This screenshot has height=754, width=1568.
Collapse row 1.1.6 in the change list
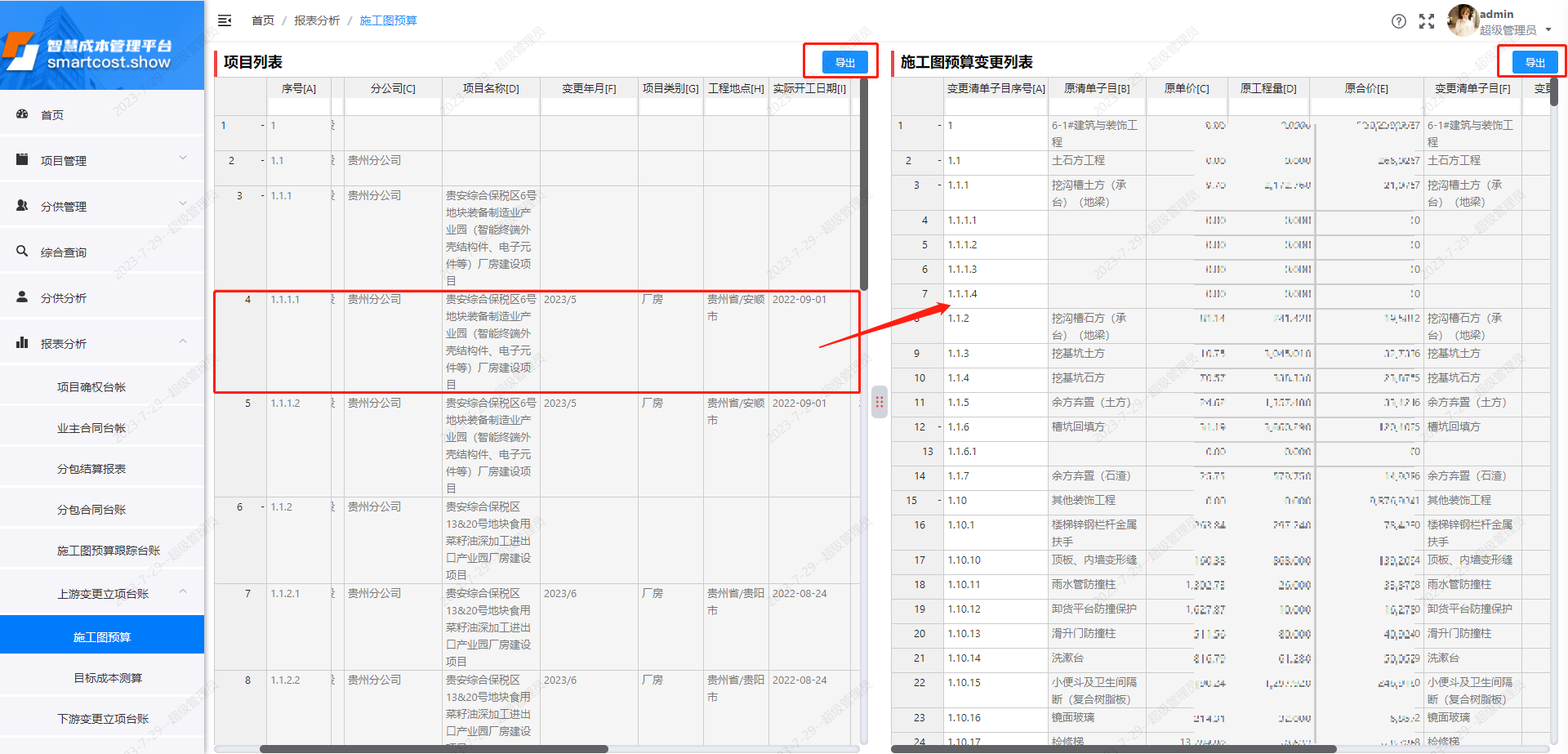940,426
